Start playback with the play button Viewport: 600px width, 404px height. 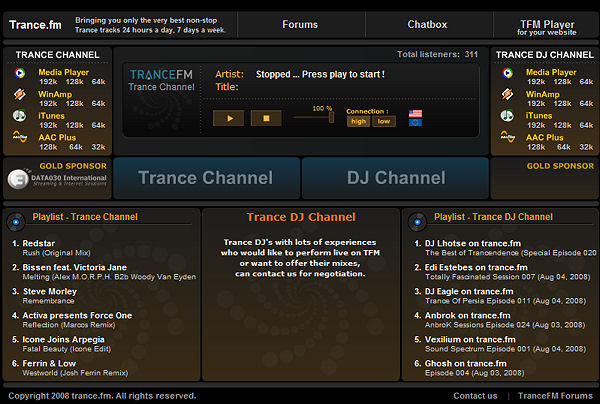[228, 118]
